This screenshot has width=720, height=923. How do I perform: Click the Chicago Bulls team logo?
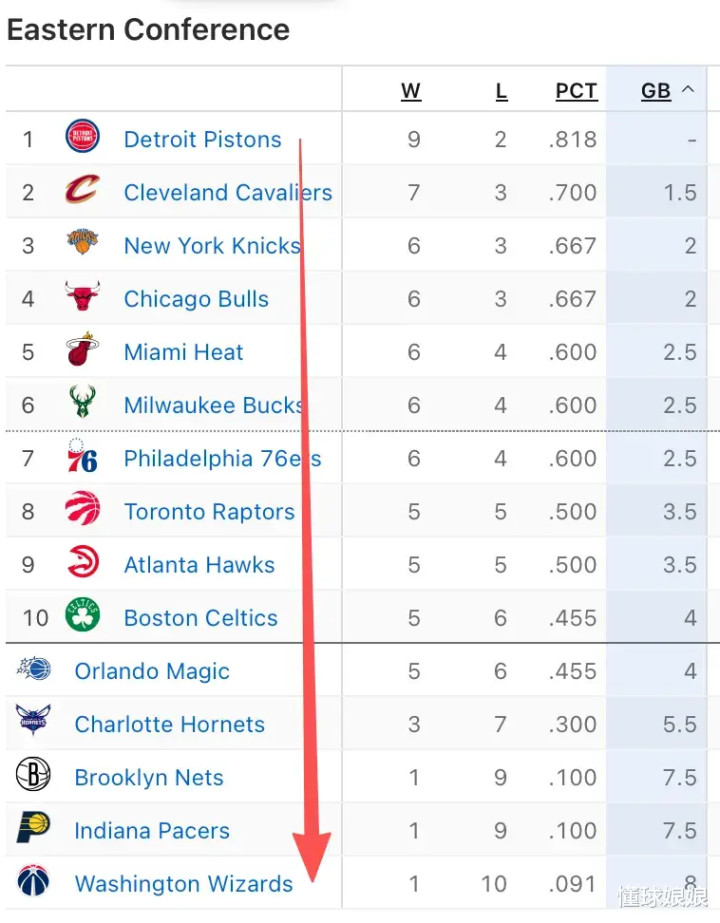point(83,297)
